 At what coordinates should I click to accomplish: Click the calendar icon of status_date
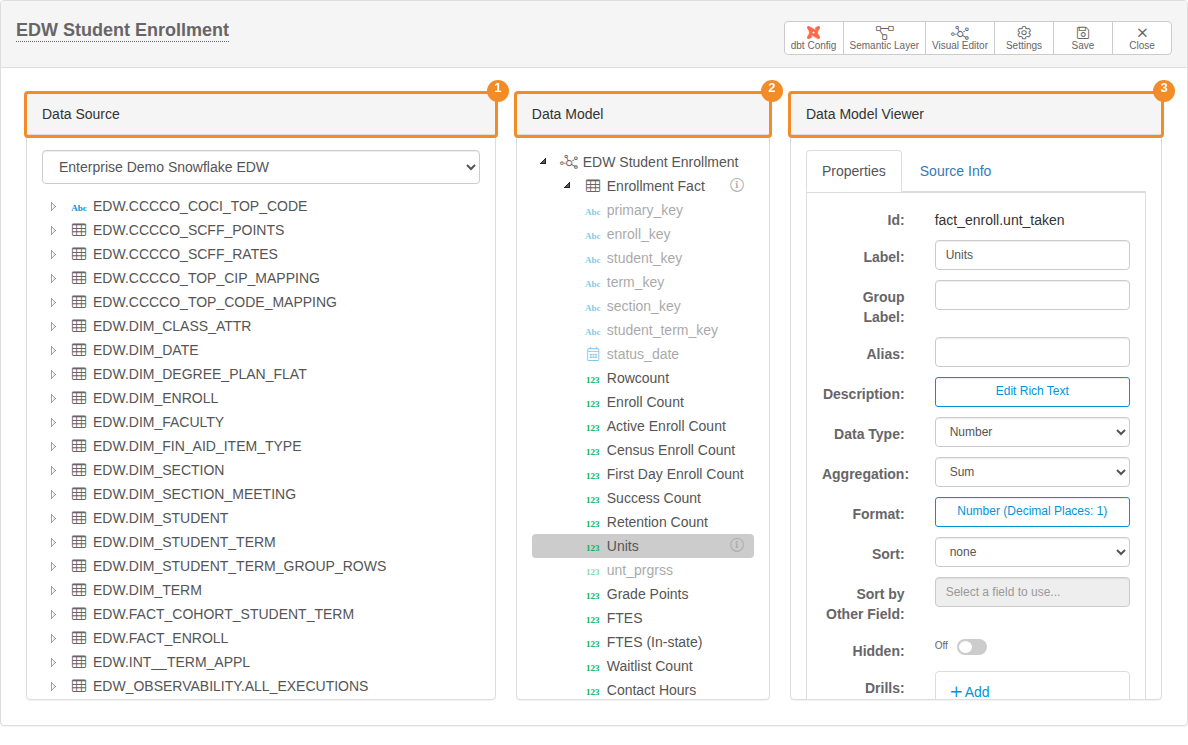[x=592, y=354]
